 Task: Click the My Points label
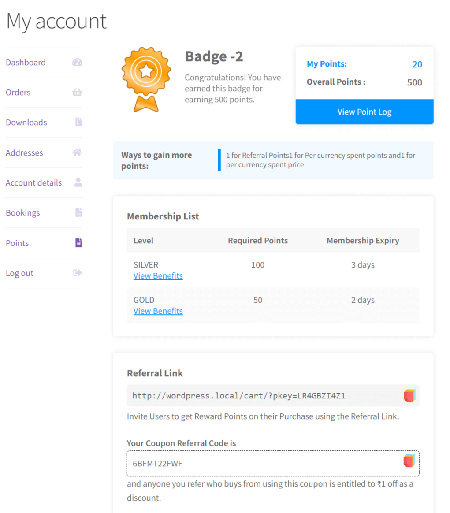point(327,64)
